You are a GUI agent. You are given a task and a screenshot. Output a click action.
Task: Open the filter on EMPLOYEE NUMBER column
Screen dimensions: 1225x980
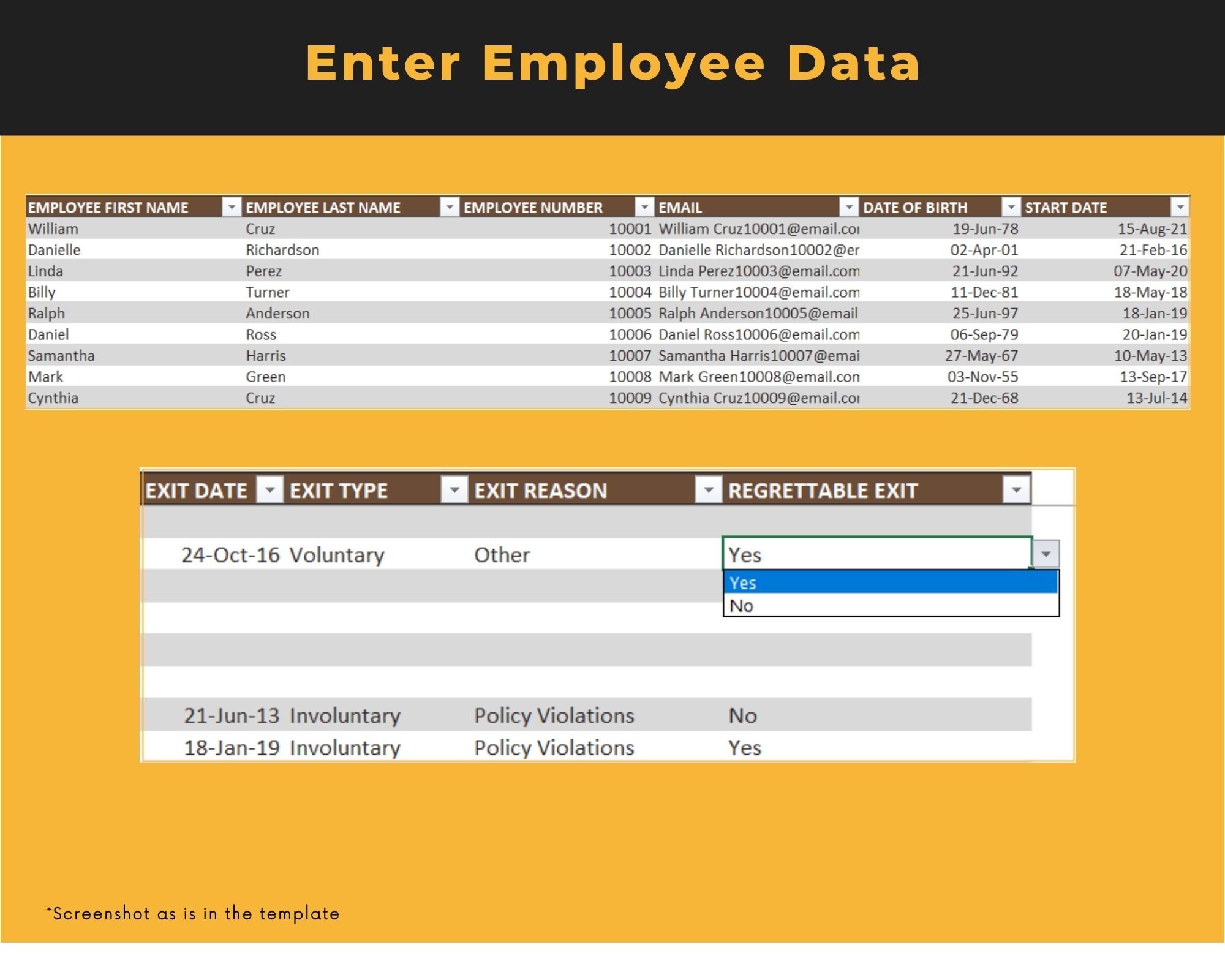[x=645, y=207]
